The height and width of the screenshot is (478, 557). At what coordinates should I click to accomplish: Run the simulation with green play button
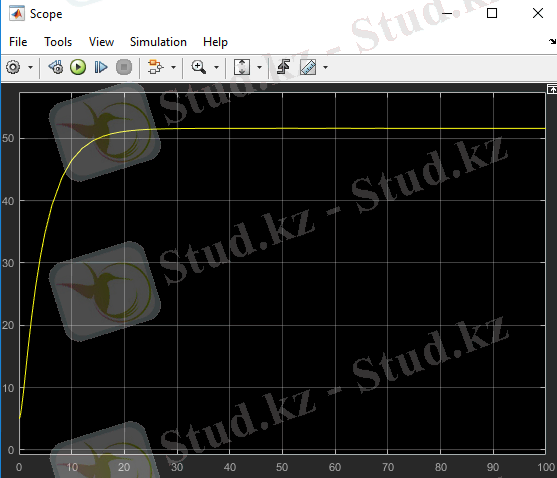pyautogui.click(x=78, y=67)
